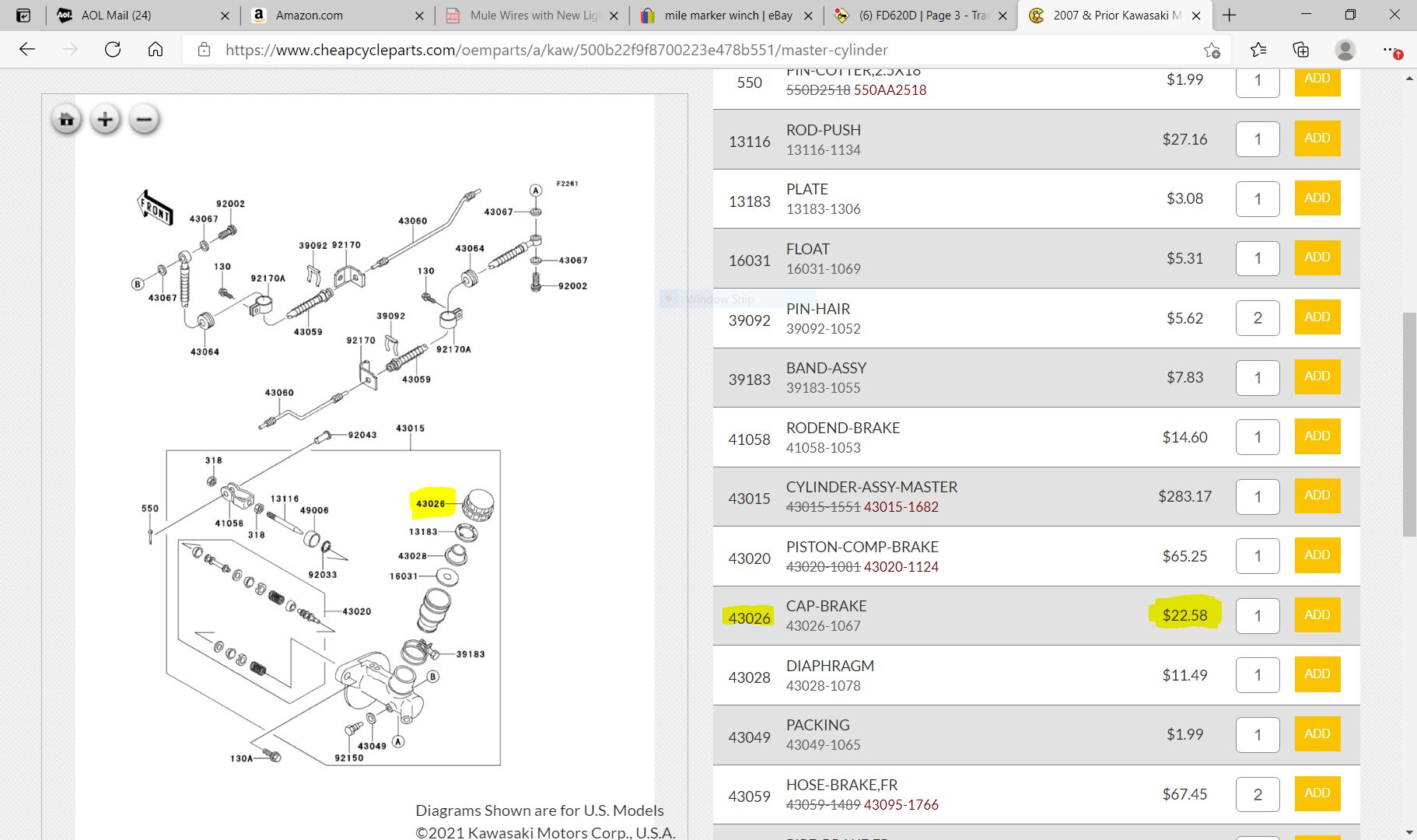Select the DIAPHRAGM part name
Screen dimensions: 1417x840
(x=830, y=666)
